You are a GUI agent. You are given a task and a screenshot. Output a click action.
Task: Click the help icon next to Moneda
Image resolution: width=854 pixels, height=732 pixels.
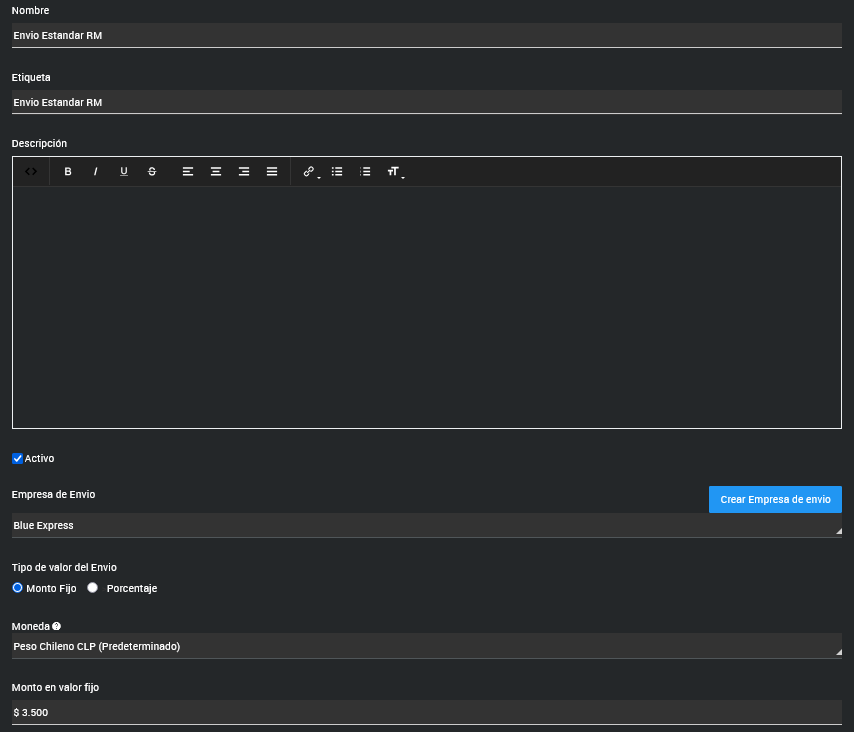tap(57, 626)
